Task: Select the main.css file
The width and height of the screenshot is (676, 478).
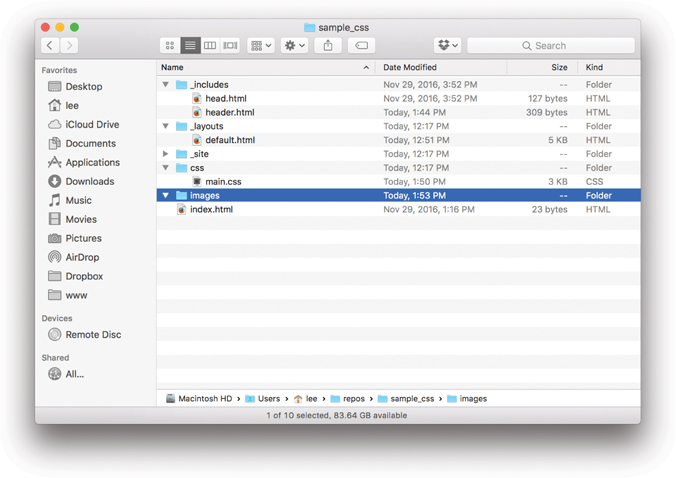Action: tap(223, 182)
